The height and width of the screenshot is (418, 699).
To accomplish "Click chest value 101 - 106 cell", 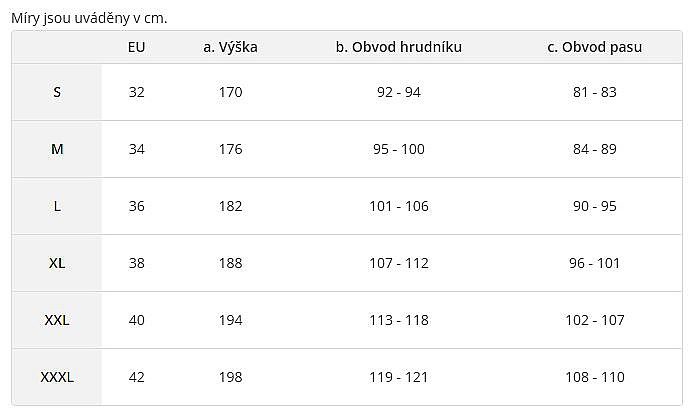I will pos(399,206).
